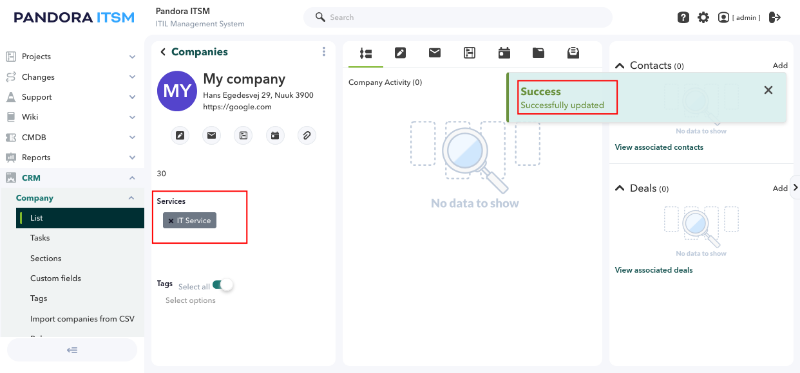
Task: Open the Tags submenu item in sidebar
Action: (39, 298)
